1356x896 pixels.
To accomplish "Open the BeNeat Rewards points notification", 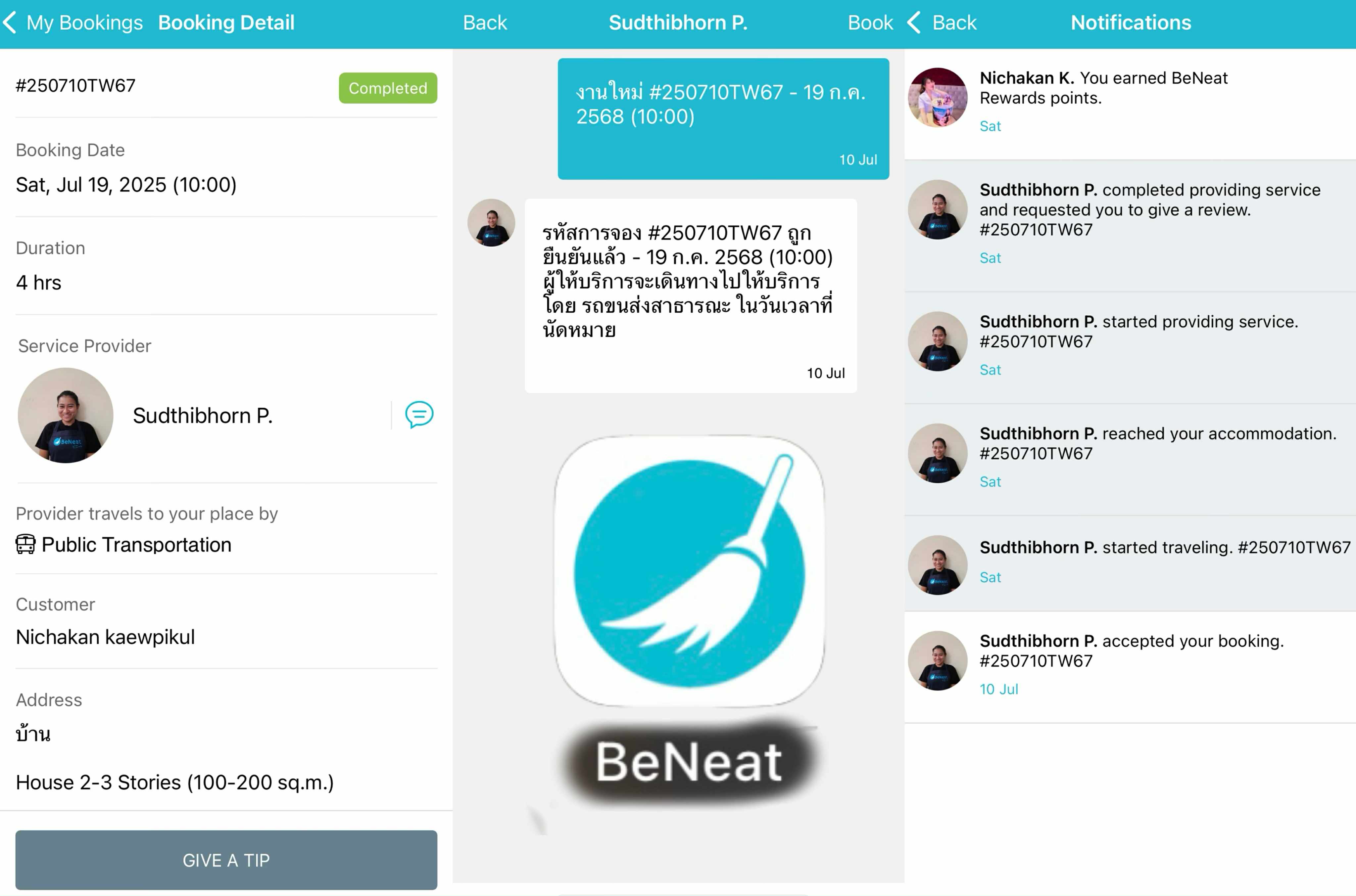I will pos(1130,104).
